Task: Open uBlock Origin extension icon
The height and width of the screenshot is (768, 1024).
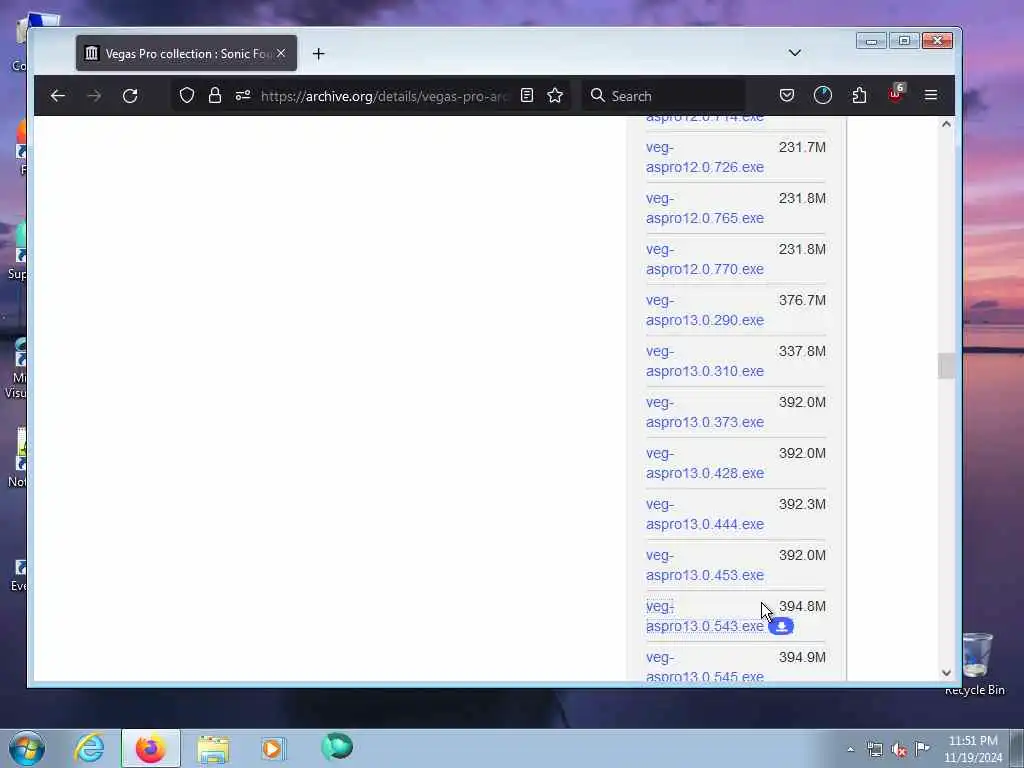Action: pos(895,94)
